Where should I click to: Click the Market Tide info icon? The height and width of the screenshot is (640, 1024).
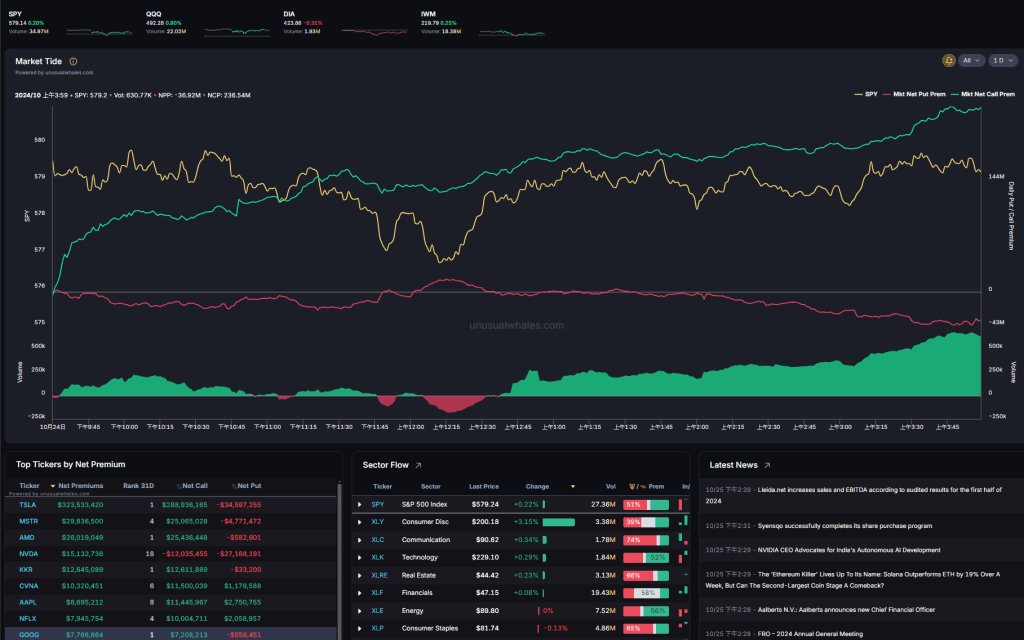pos(73,61)
